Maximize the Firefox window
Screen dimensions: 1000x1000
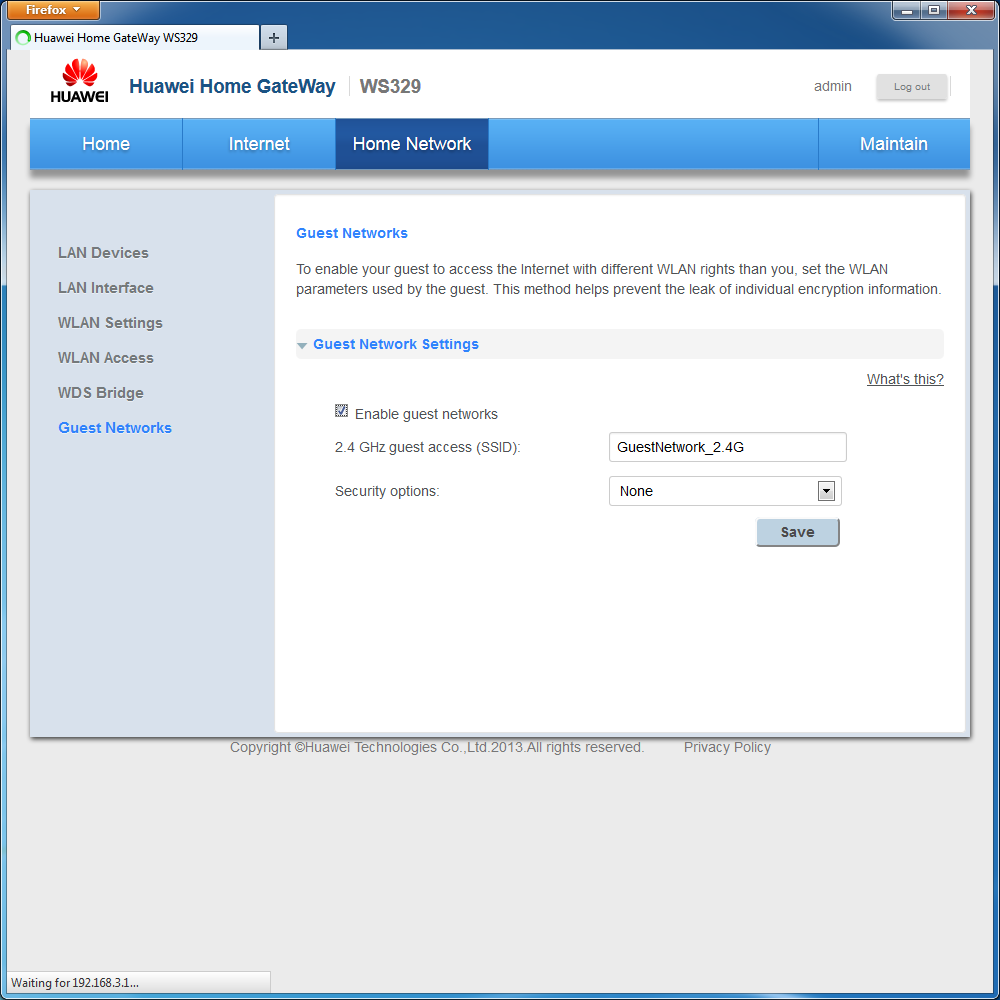click(x=934, y=10)
